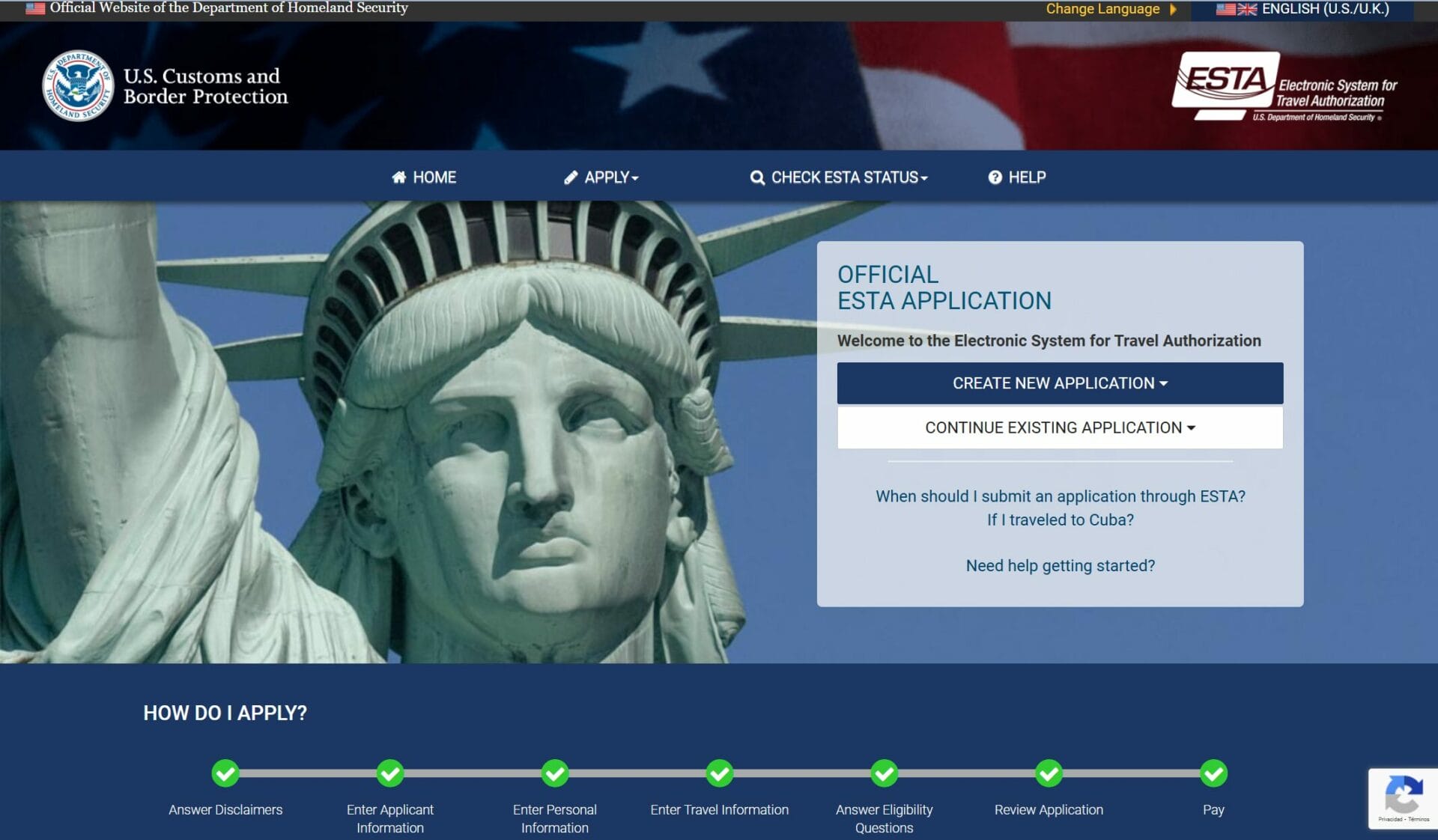The width and height of the screenshot is (1438, 840).
Task: Go to the HOME menu item
Action: (x=424, y=177)
